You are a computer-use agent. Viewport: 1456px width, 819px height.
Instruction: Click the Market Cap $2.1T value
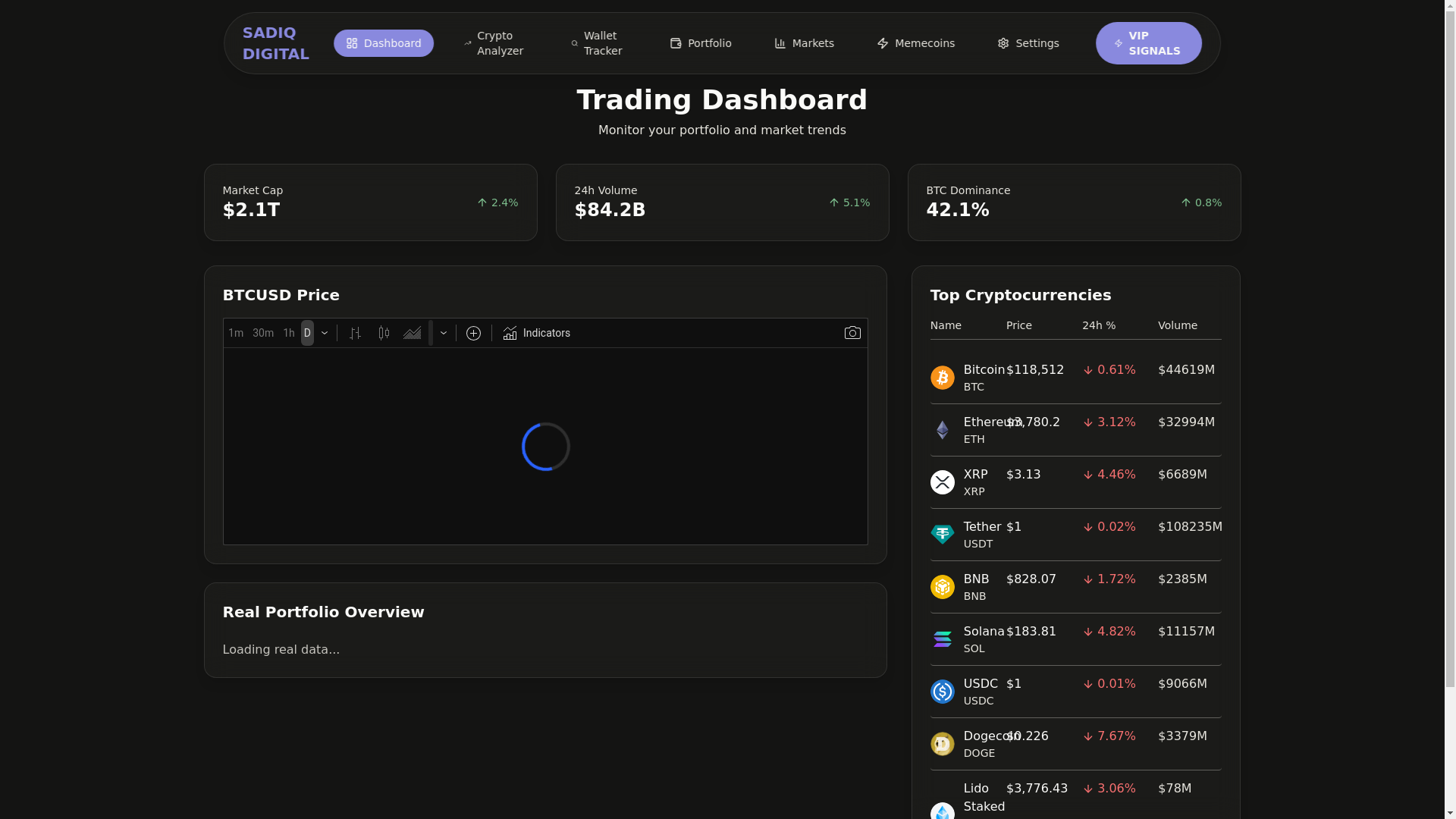click(251, 210)
